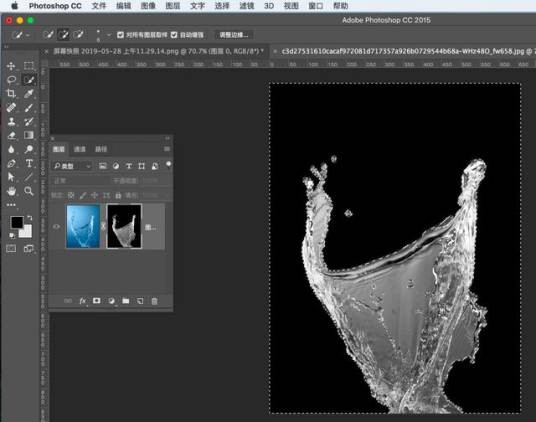Select the black-and-white layer mask thumbnail
The image size is (536, 422).
(124, 226)
